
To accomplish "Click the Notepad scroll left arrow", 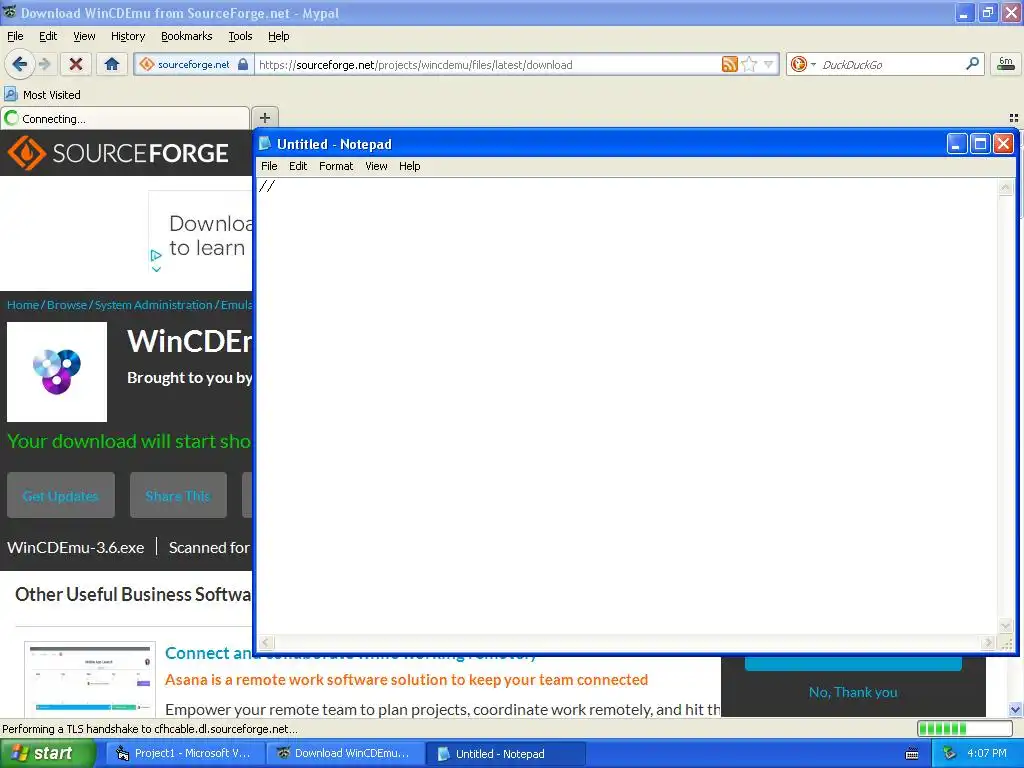I will click(266, 643).
